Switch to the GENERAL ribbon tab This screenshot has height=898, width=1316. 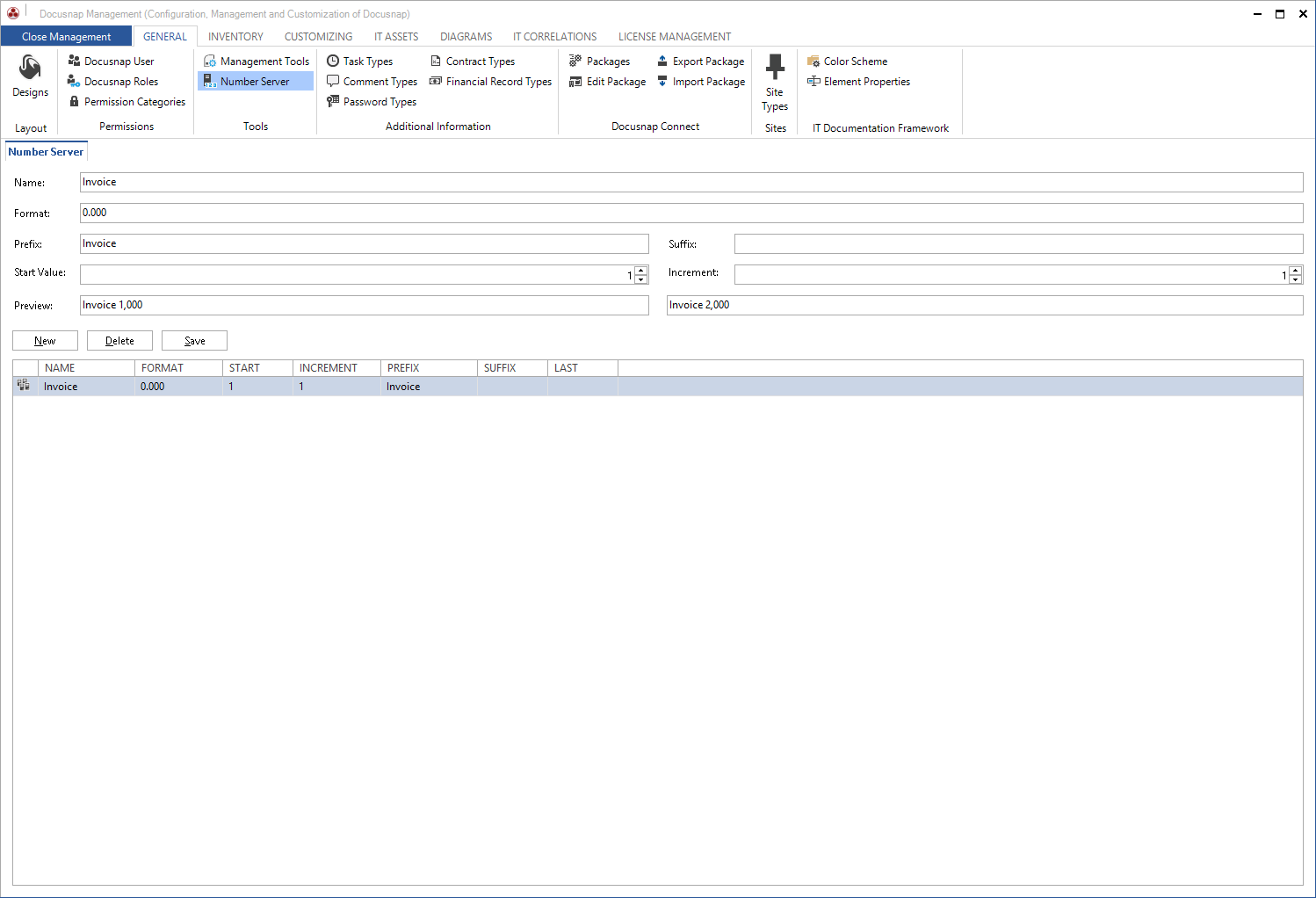pos(165,36)
